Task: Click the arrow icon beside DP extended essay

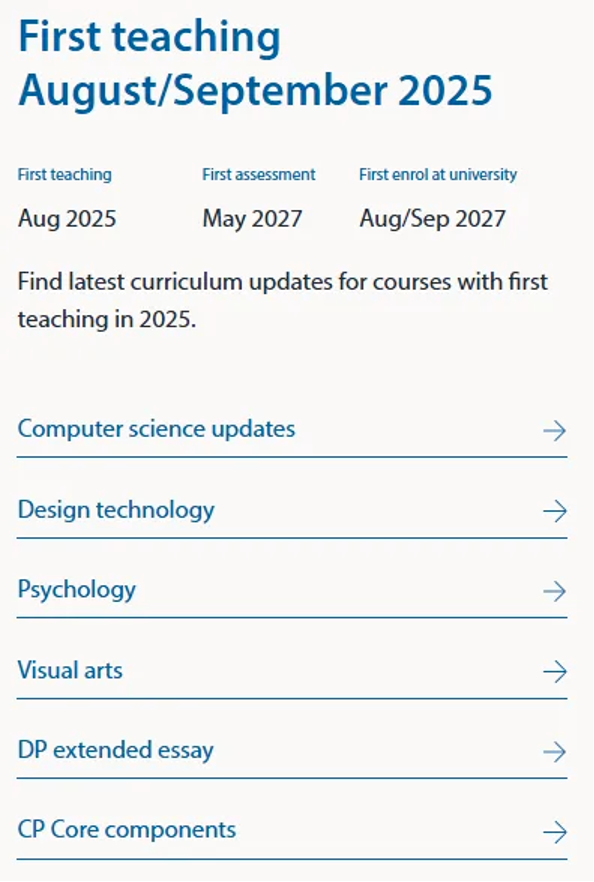Action: [555, 752]
